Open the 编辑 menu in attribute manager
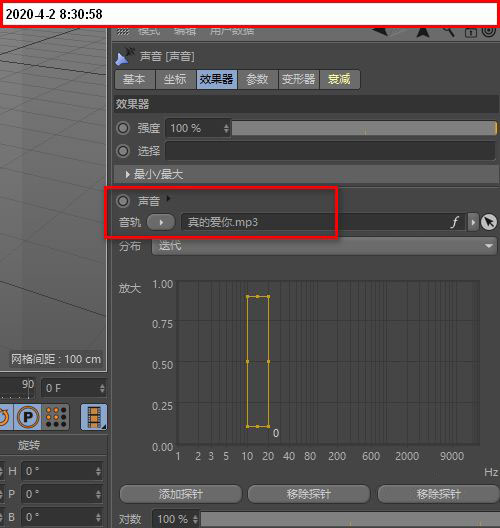The height and width of the screenshot is (528, 500). pos(185,32)
